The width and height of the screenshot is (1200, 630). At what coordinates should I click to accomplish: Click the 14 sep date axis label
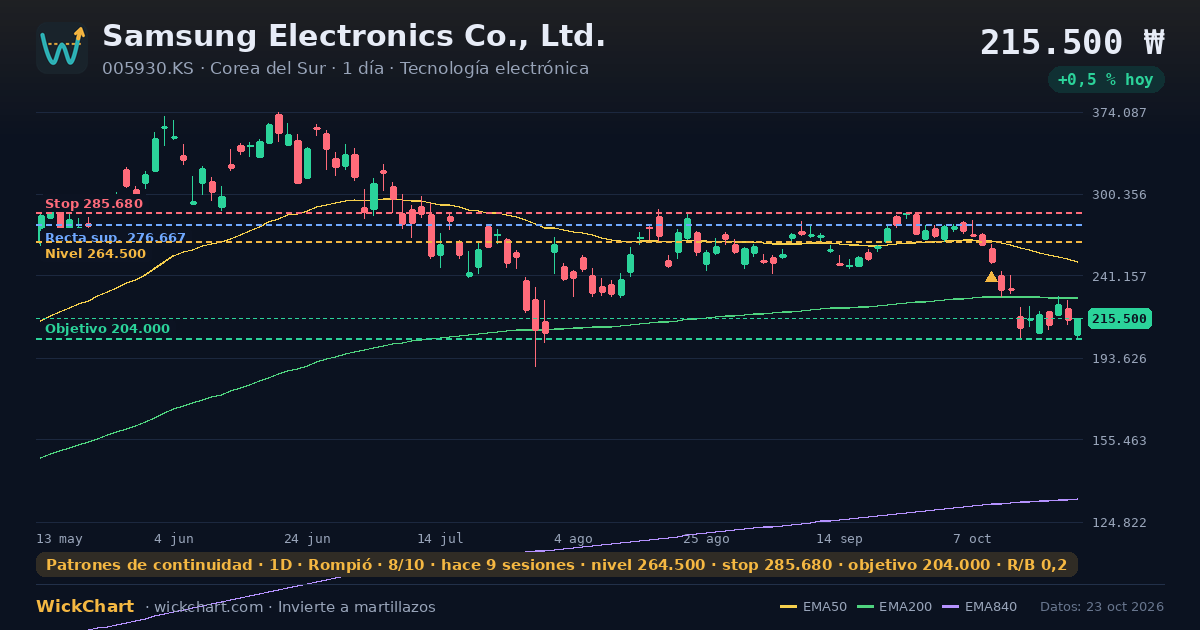click(839, 539)
